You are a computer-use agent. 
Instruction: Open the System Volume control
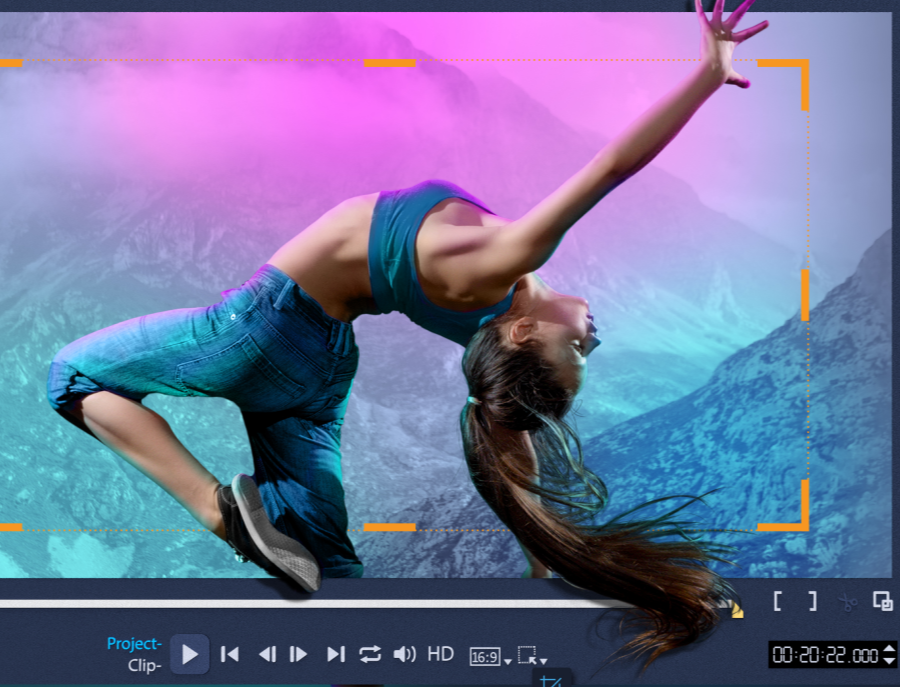(405, 654)
